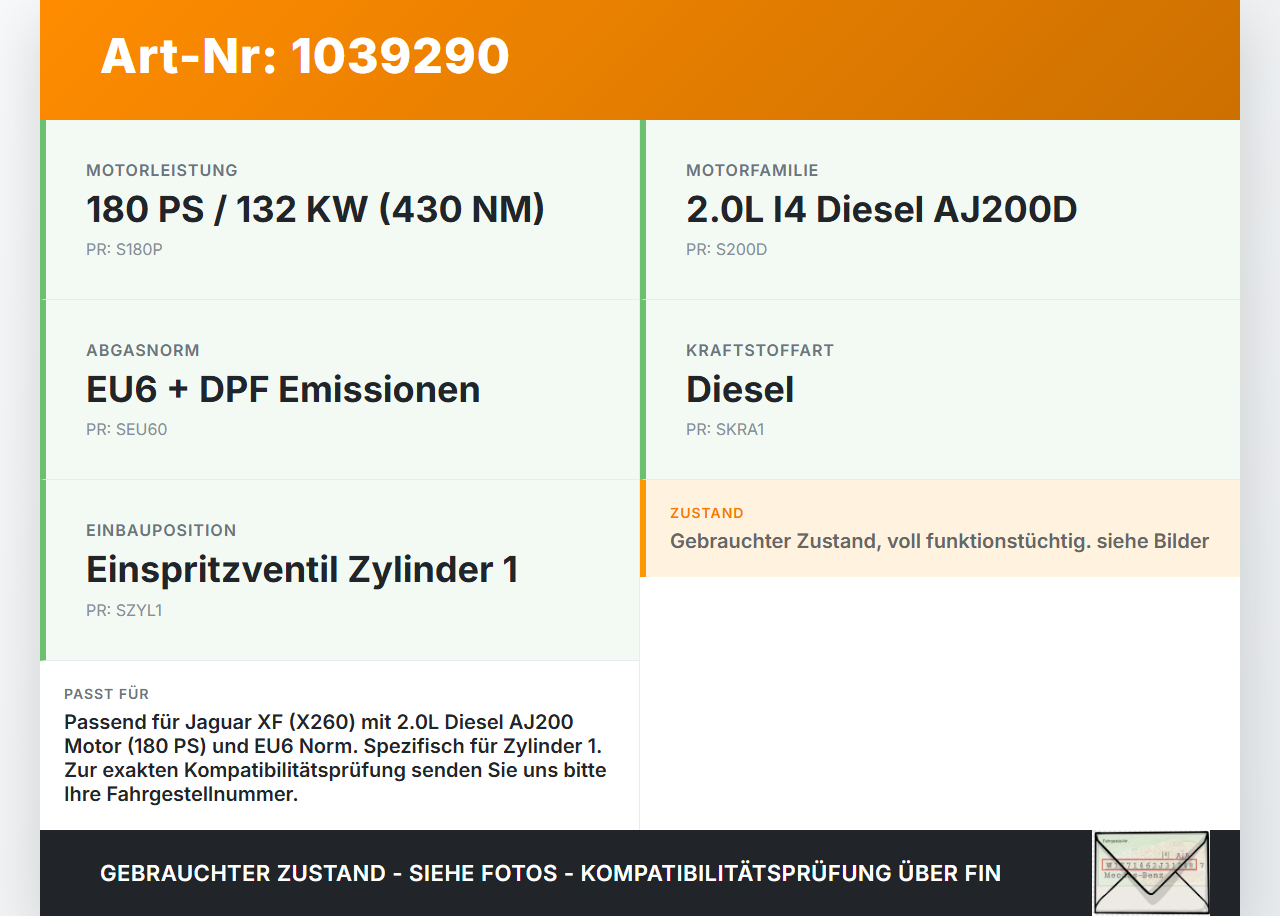Select the PR: S180P code text
The image size is (1280, 916).
(x=124, y=250)
